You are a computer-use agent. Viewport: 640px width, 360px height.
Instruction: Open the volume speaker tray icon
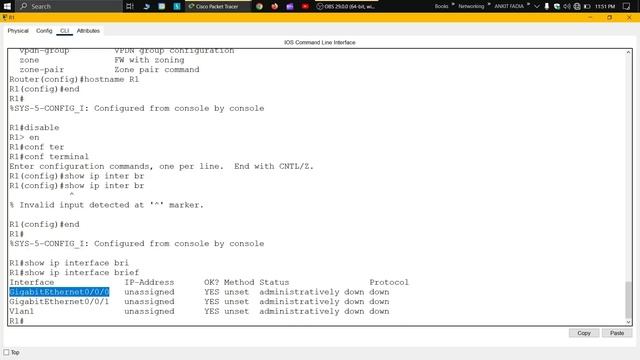[x=567, y=6]
